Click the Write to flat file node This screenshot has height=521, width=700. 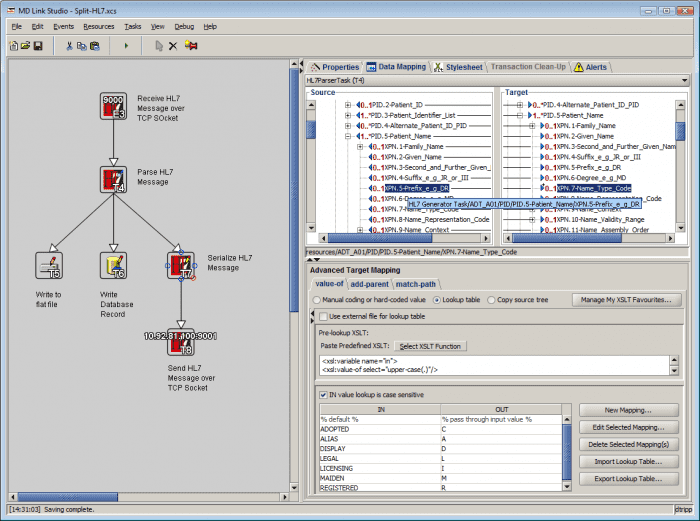point(48,265)
